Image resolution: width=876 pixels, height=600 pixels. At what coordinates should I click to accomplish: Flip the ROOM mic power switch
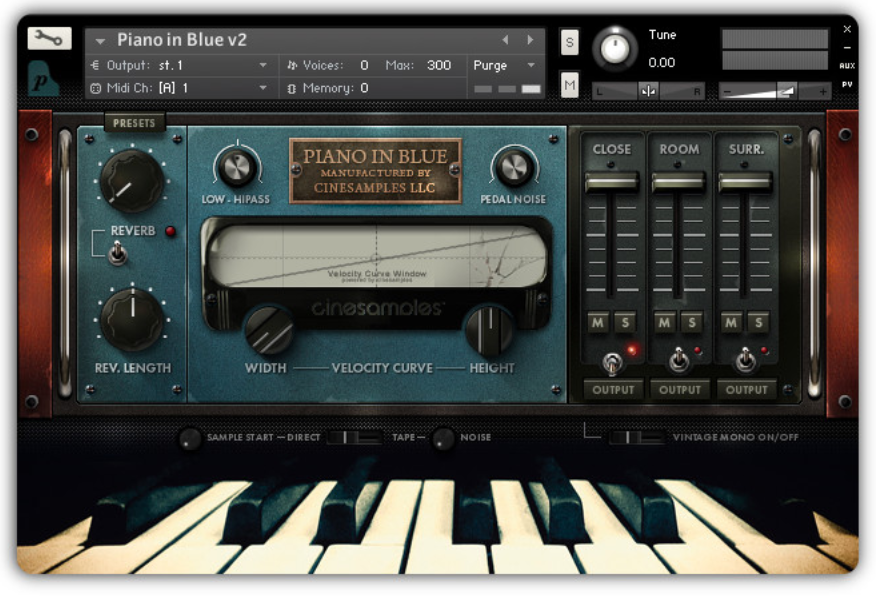click(679, 360)
